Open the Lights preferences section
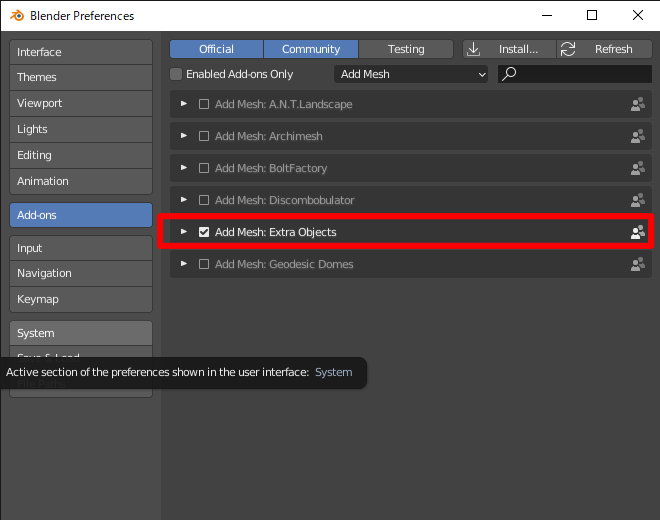Image resolution: width=660 pixels, height=520 pixels. (81, 129)
